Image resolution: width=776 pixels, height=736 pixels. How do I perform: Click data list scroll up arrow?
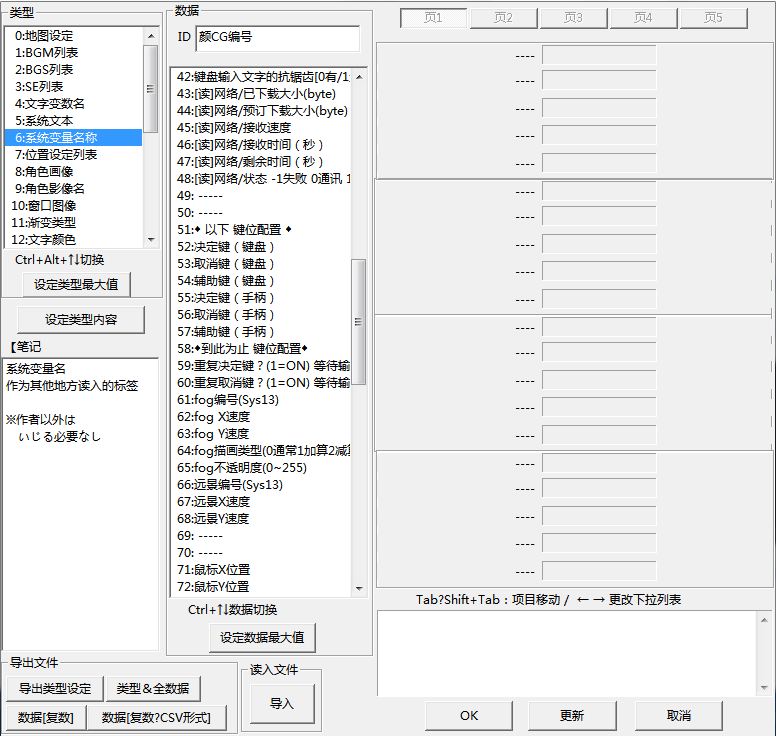tap(359, 77)
